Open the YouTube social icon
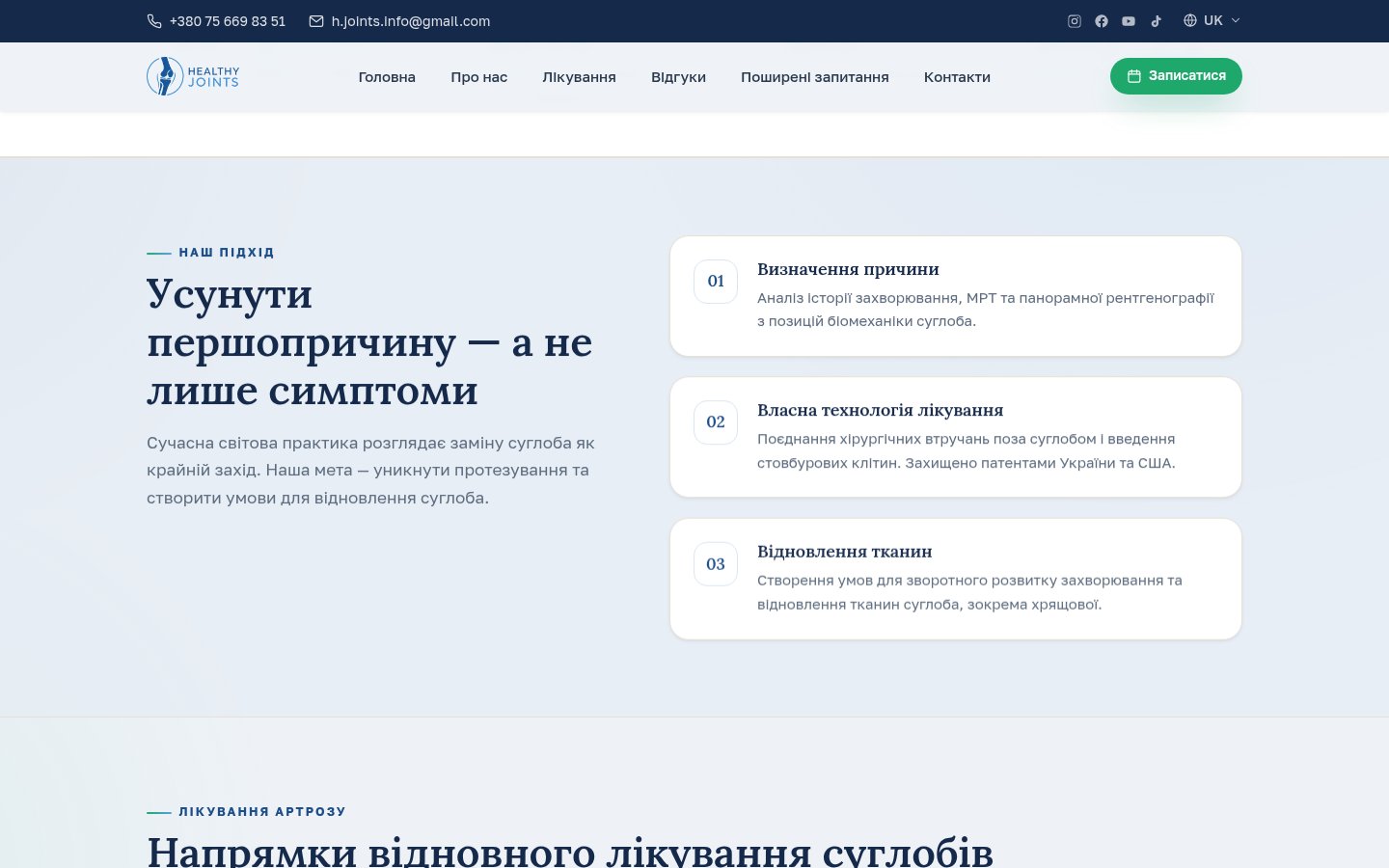This screenshot has width=1389, height=868. coord(1129,21)
